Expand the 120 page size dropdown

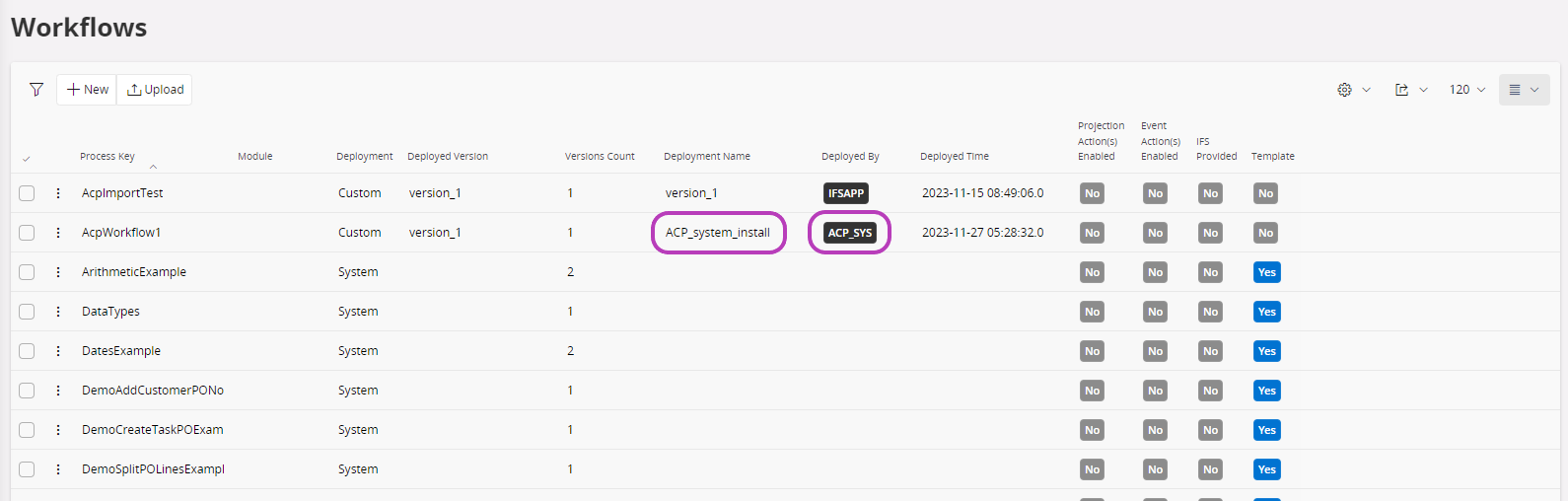click(1467, 90)
